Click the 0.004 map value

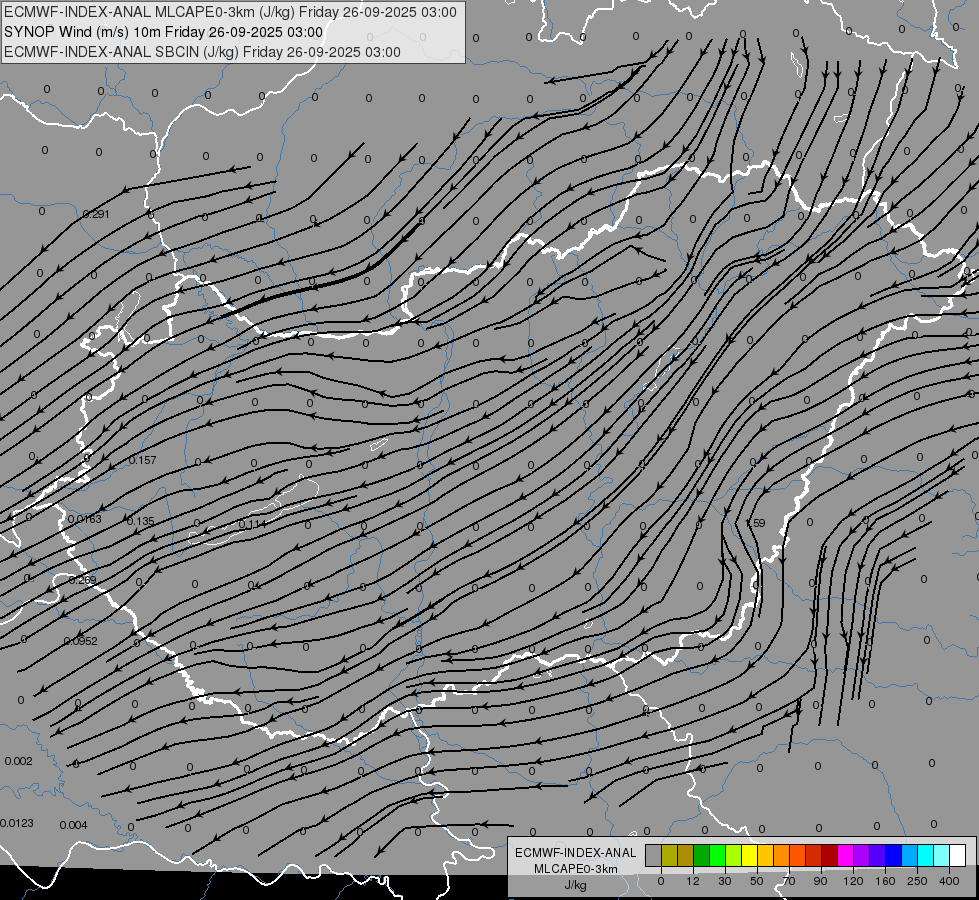pyautogui.click(x=73, y=825)
